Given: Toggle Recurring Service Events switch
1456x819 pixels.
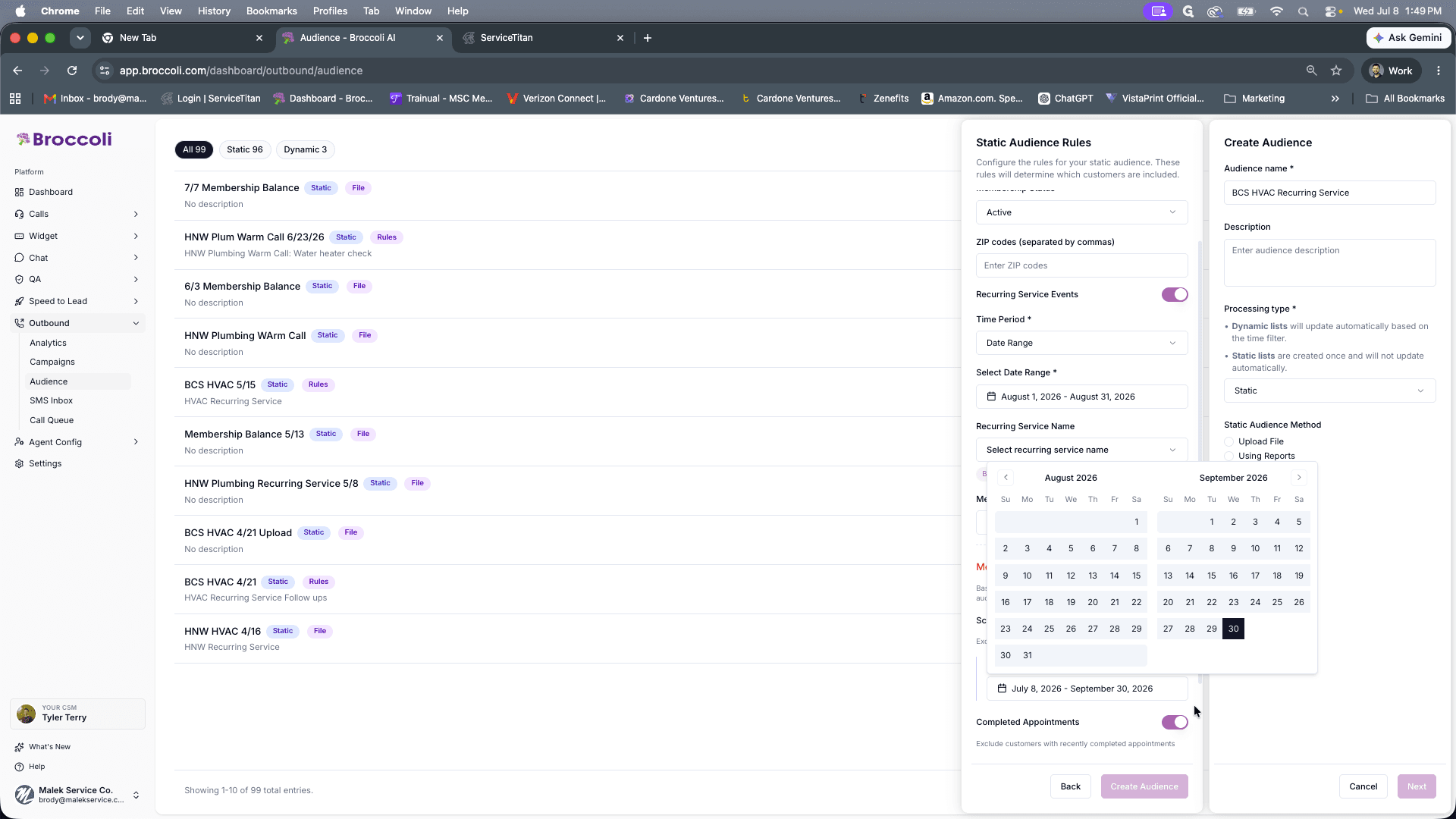Looking at the screenshot, I should tap(1175, 294).
